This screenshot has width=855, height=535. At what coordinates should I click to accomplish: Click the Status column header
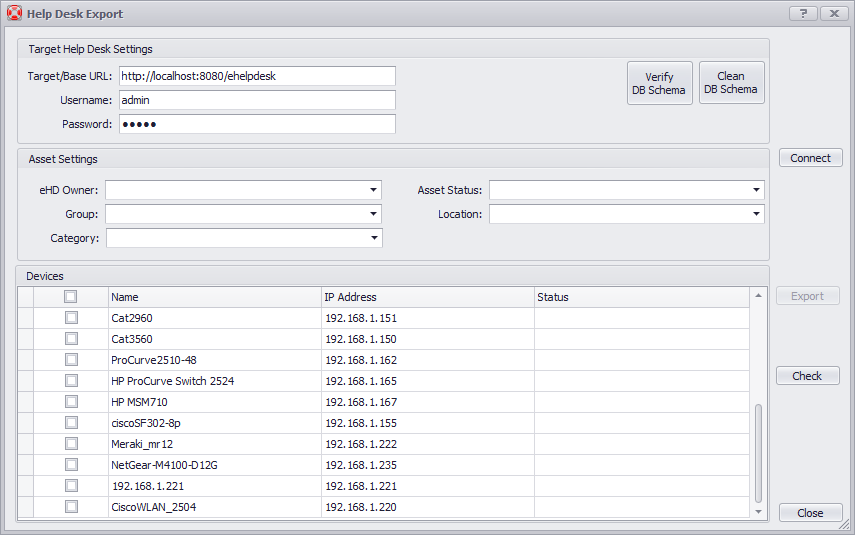tap(642, 297)
